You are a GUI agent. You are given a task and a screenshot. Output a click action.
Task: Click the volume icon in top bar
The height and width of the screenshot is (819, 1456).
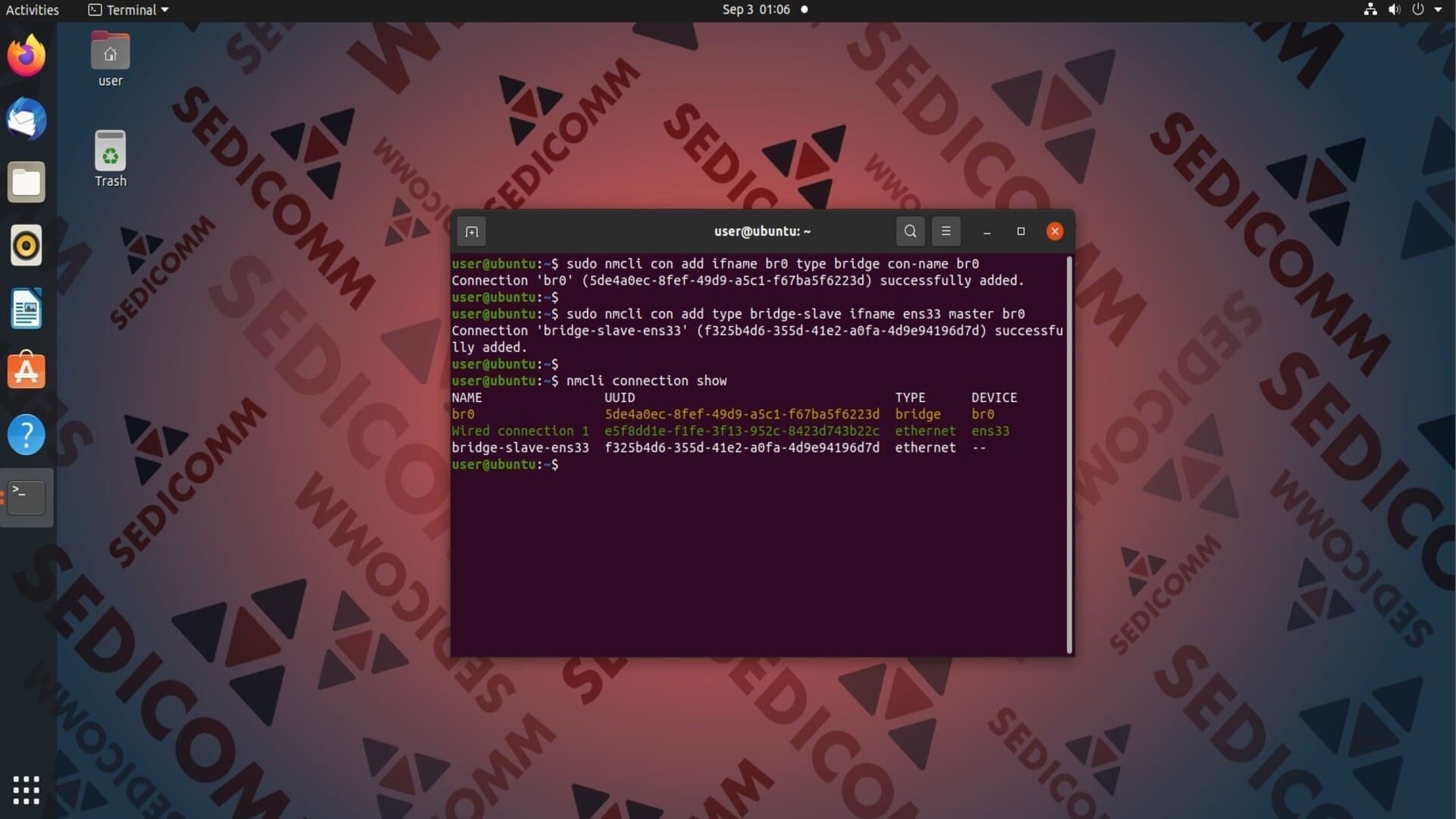[1394, 10]
